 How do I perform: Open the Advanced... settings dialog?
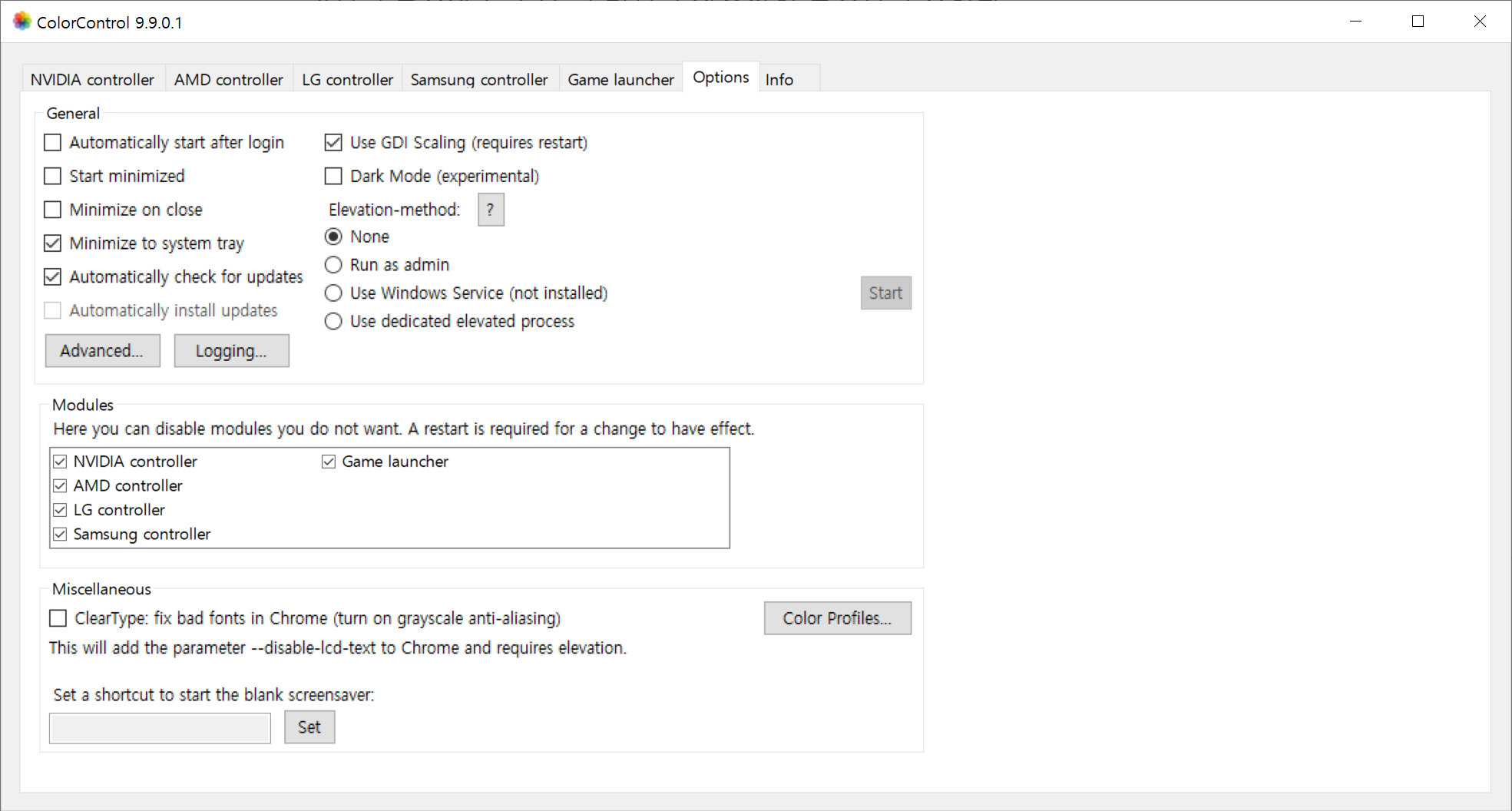click(103, 351)
